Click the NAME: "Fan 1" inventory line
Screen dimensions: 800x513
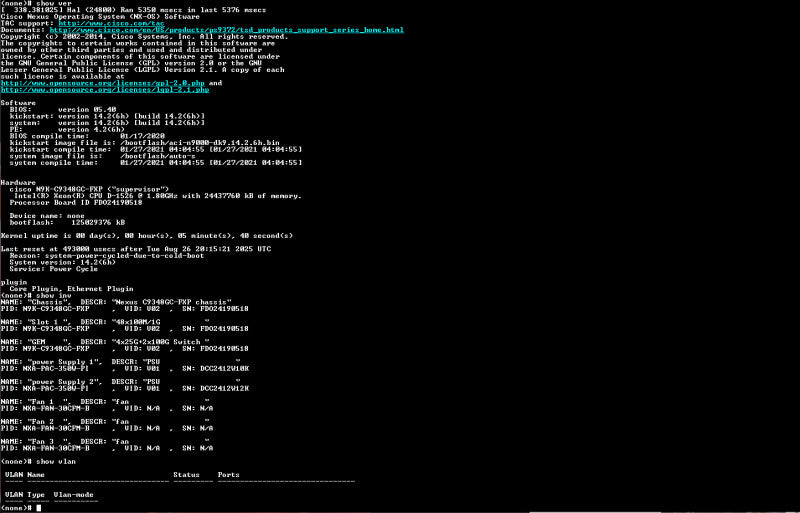(x=105, y=402)
